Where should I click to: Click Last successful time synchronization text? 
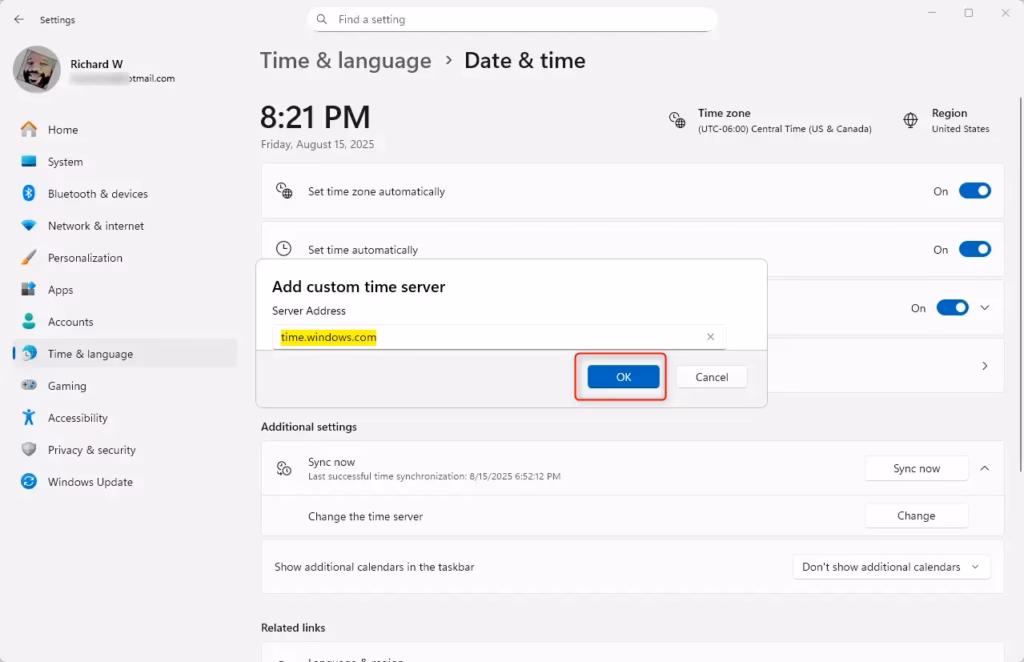(434, 477)
